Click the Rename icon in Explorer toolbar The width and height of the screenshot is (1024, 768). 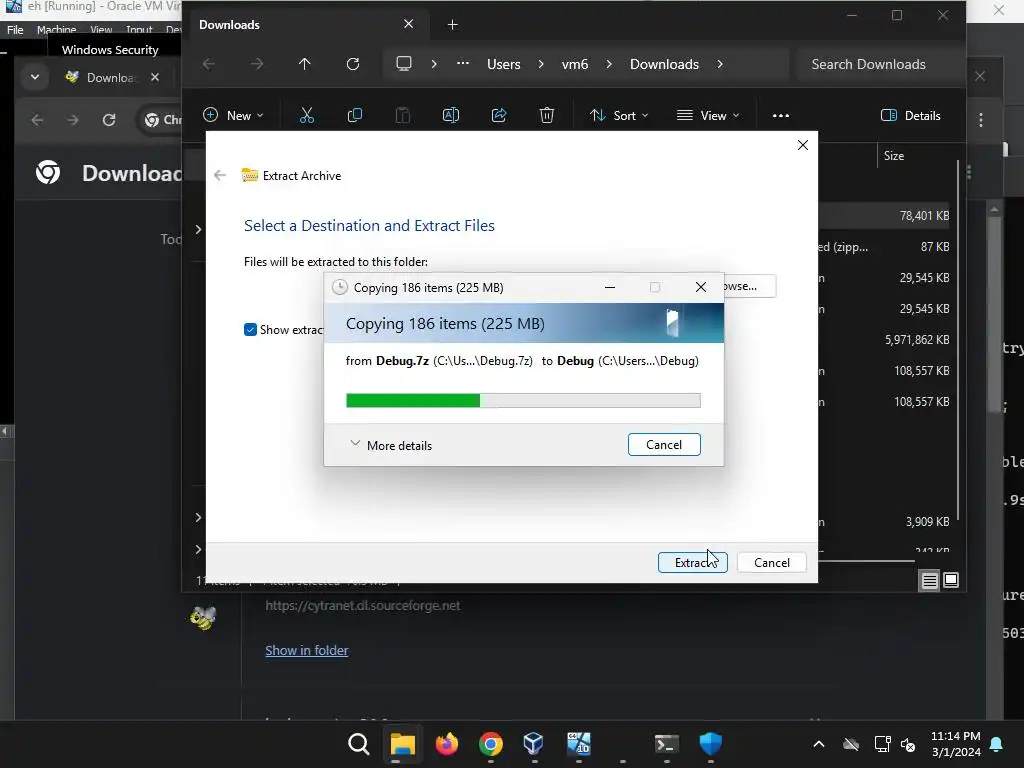click(451, 116)
